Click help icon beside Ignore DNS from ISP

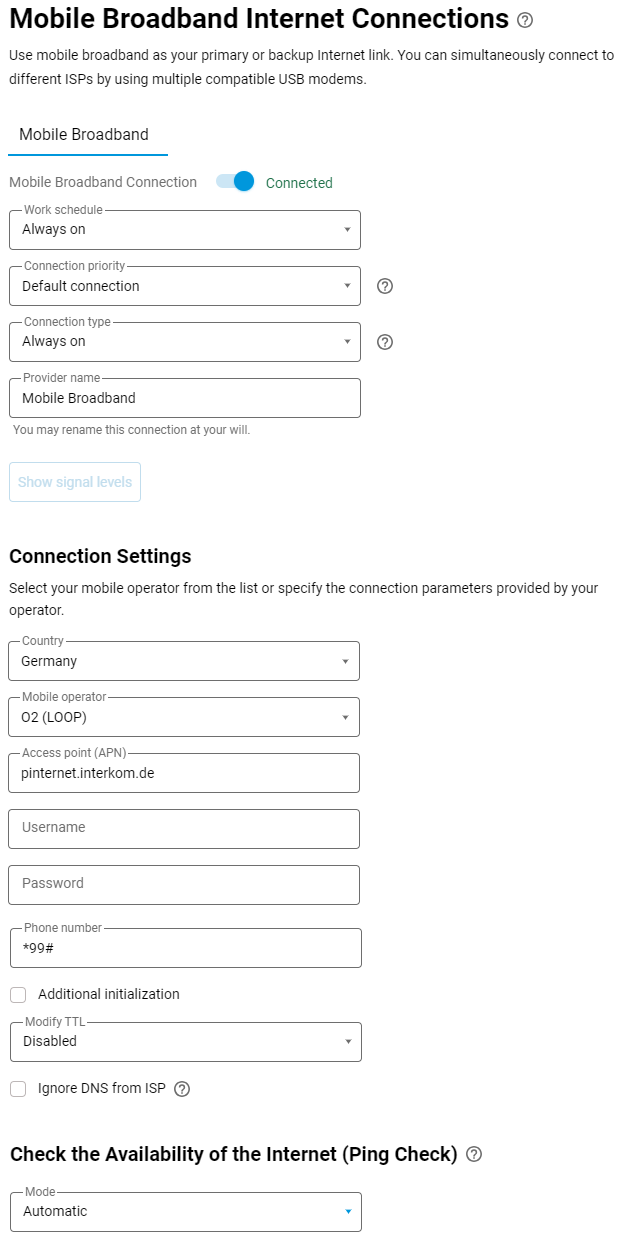click(x=182, y=1089)
